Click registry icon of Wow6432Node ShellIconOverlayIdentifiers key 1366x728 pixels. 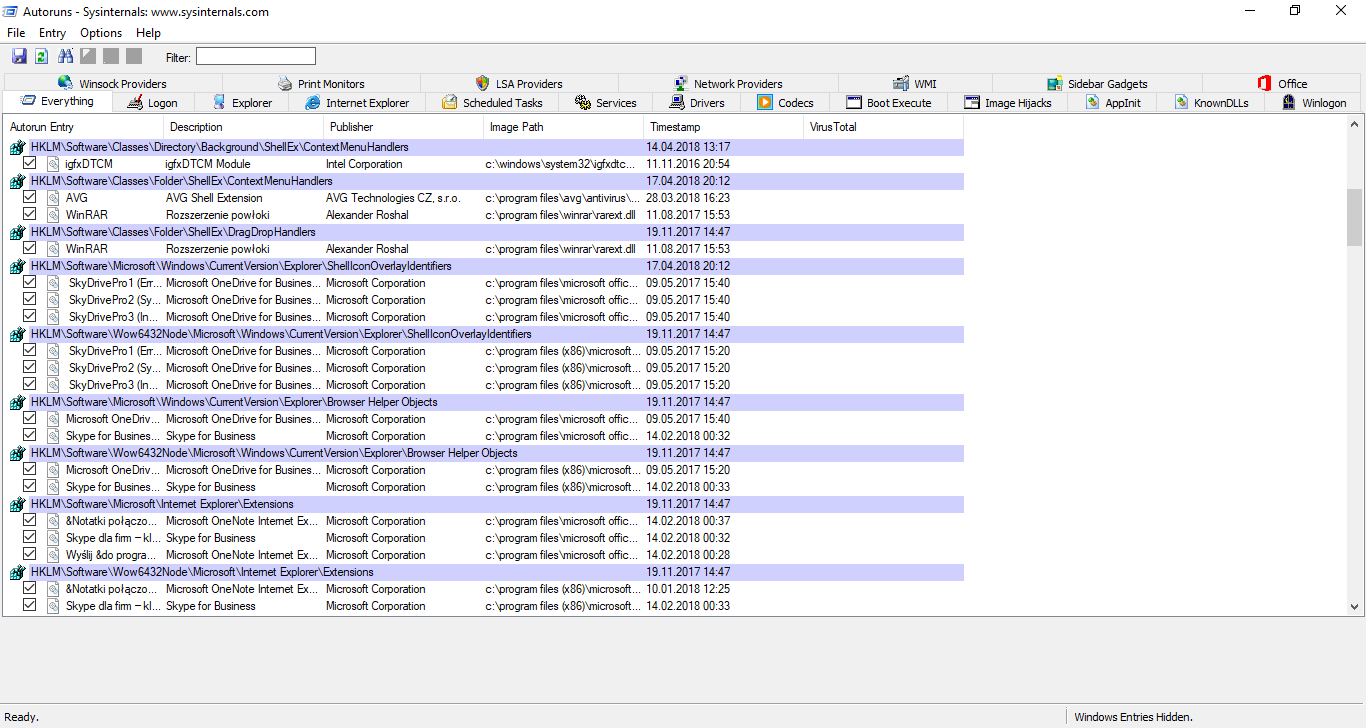point(18,334)
